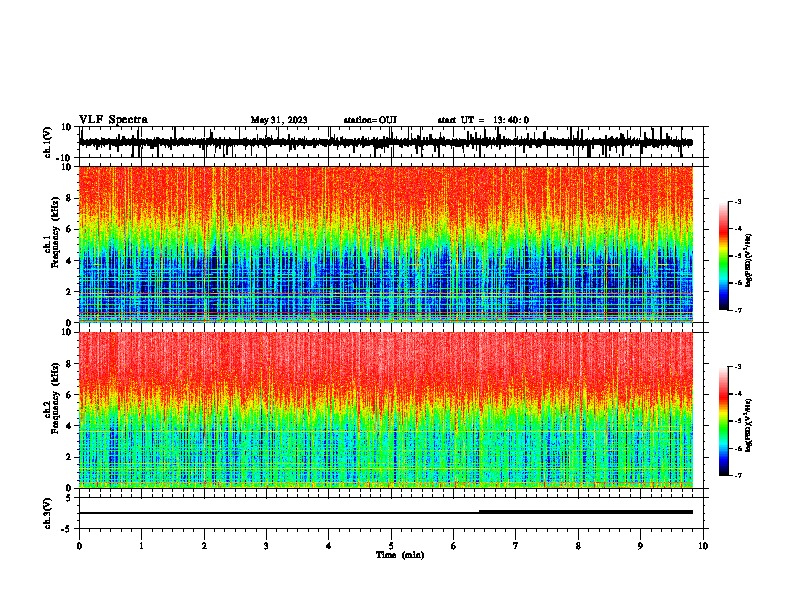
Task: Click time axis tick label "7"
Action: [516, 546]
